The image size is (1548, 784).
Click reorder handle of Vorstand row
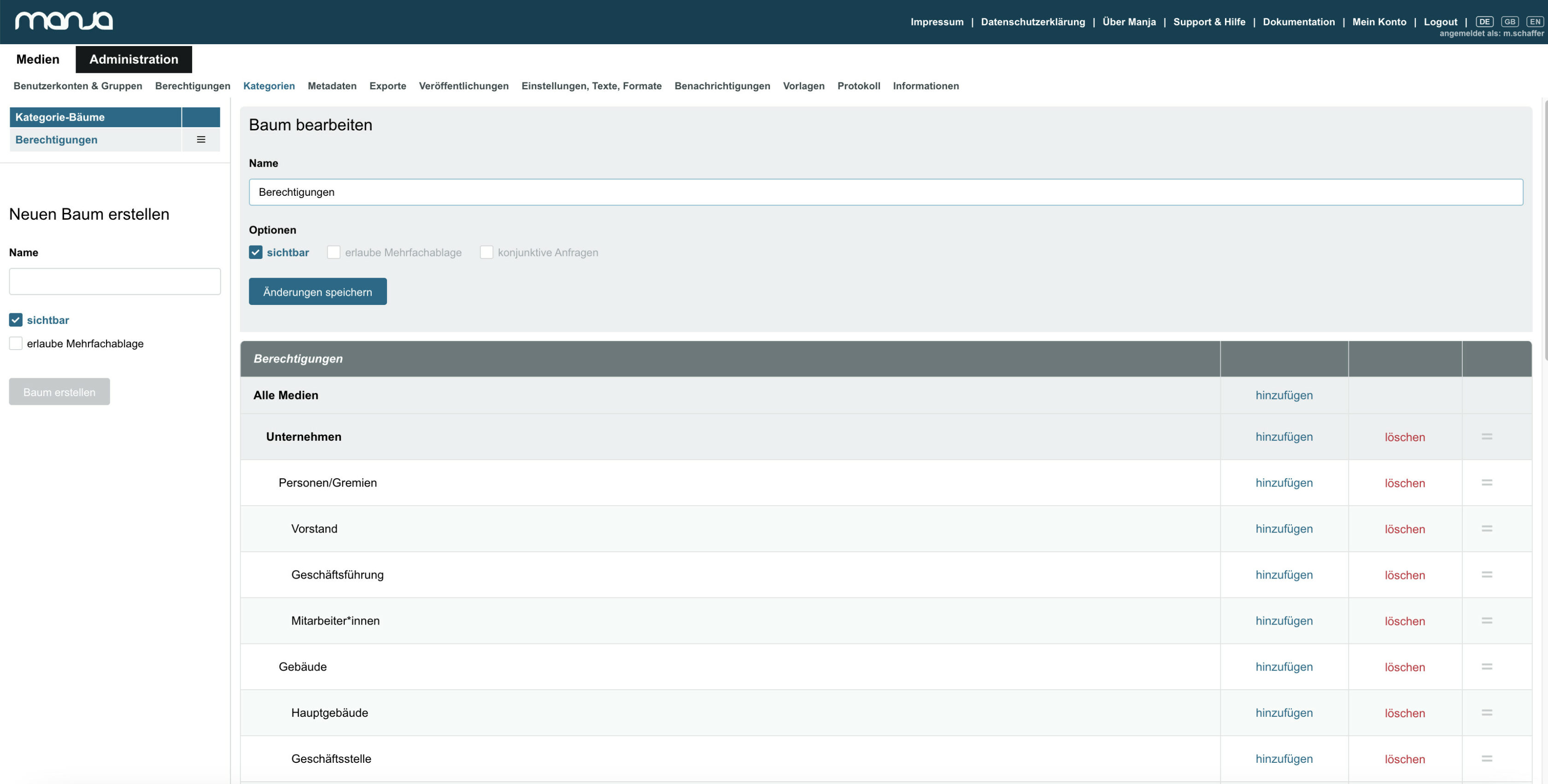pyautogui.click(x=1487, y=529)
